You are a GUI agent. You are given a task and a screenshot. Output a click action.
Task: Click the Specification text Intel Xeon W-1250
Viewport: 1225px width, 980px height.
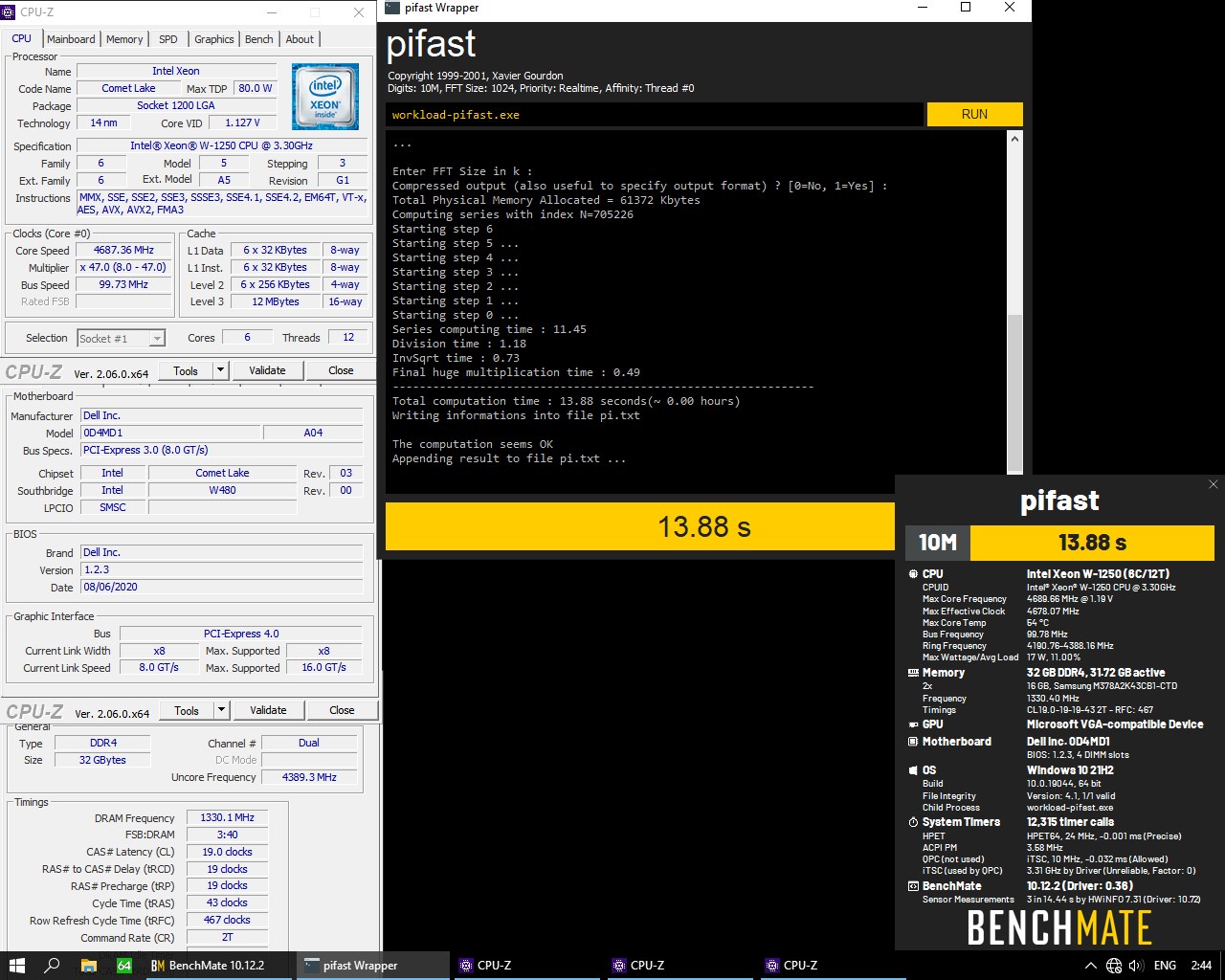[221, 145]
